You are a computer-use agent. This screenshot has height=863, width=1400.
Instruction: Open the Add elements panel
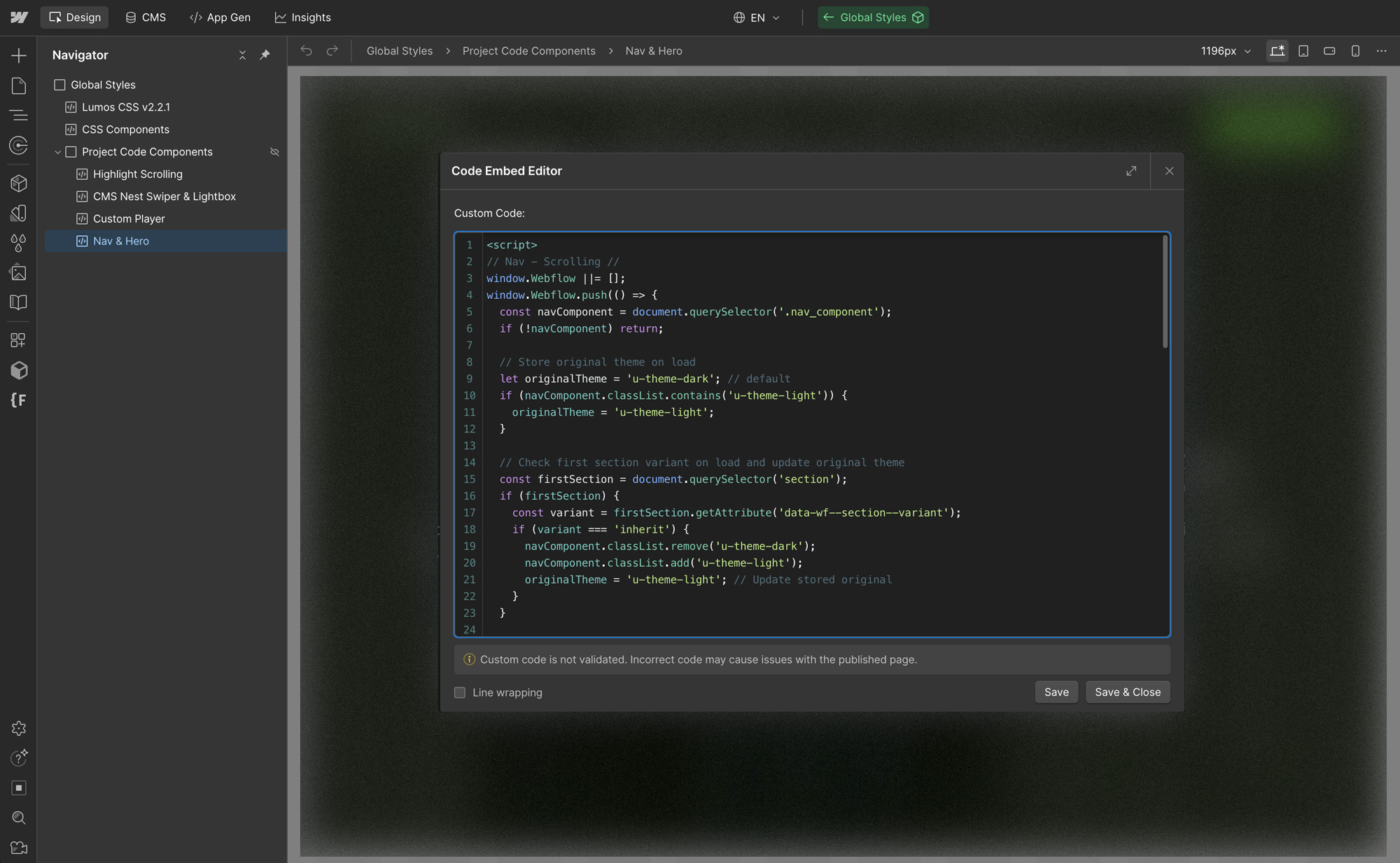pos(19,55)
